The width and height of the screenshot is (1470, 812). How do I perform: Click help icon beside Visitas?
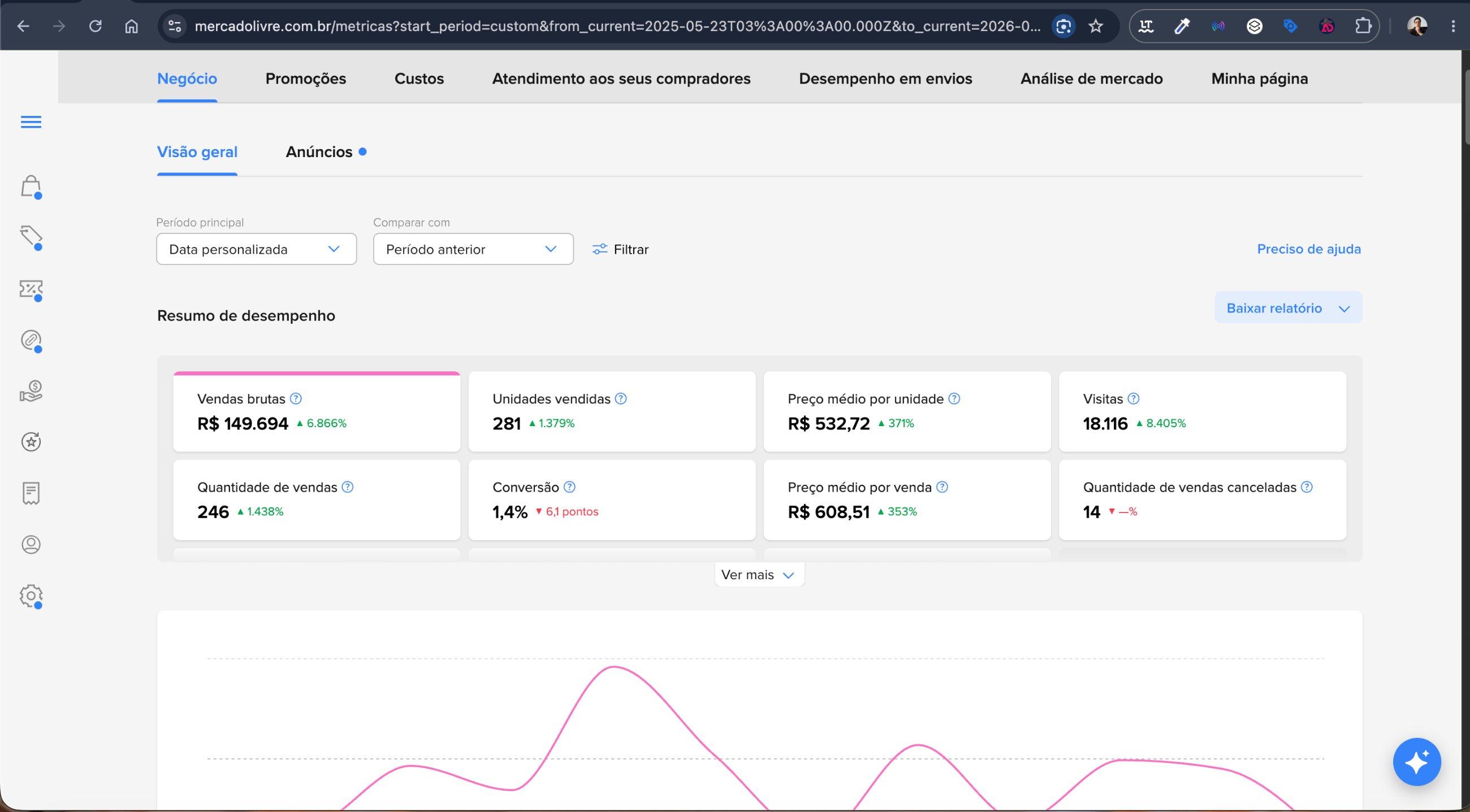tap(1134, 398)
